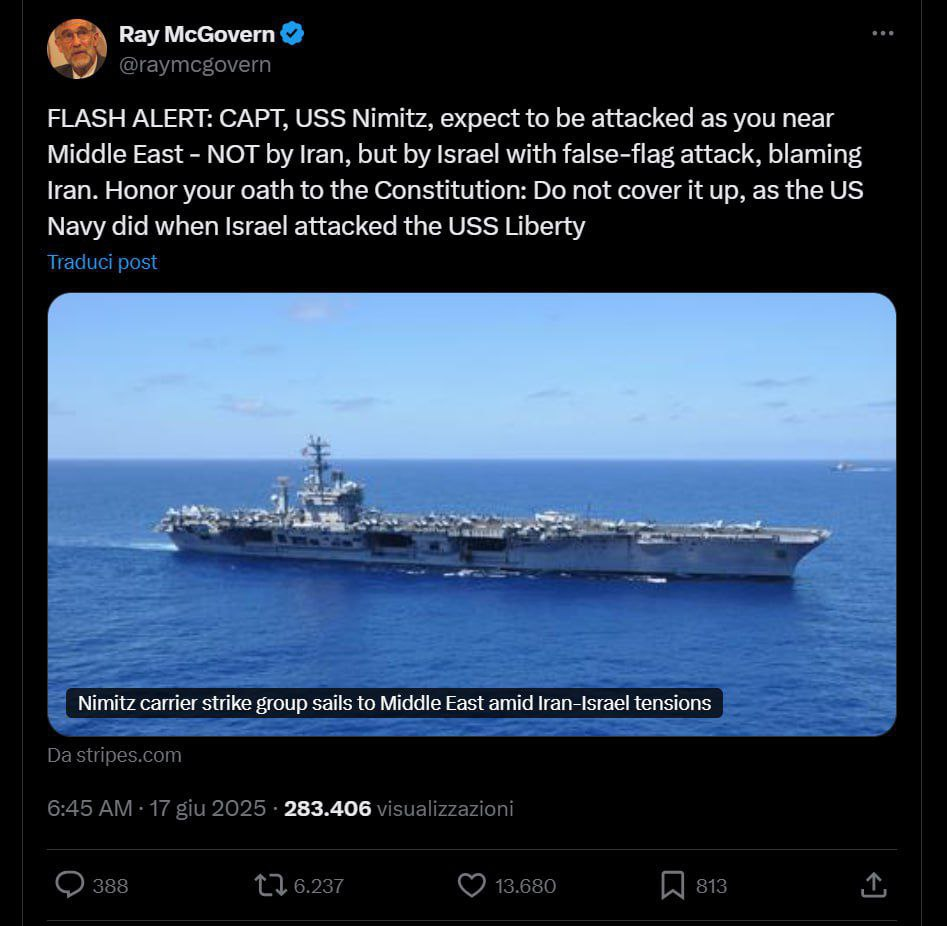Click the 388 replies count
The image size is (947, 926).
pyautogui.click(x=110, y=886)
